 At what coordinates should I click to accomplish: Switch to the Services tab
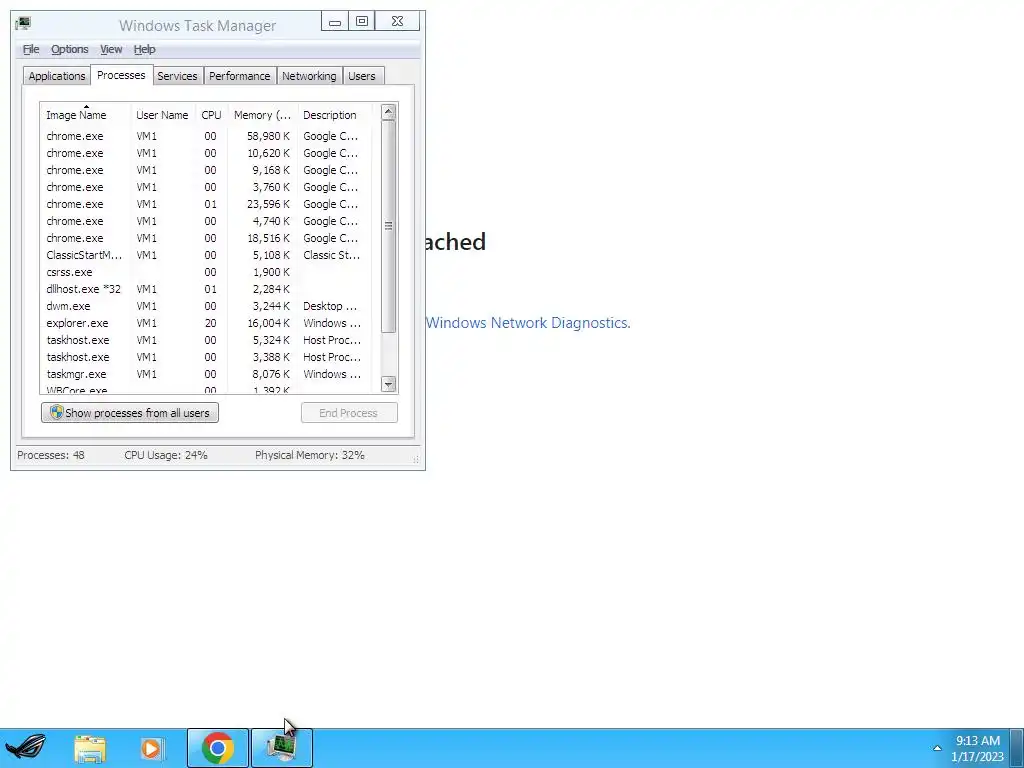pos(177,76)
